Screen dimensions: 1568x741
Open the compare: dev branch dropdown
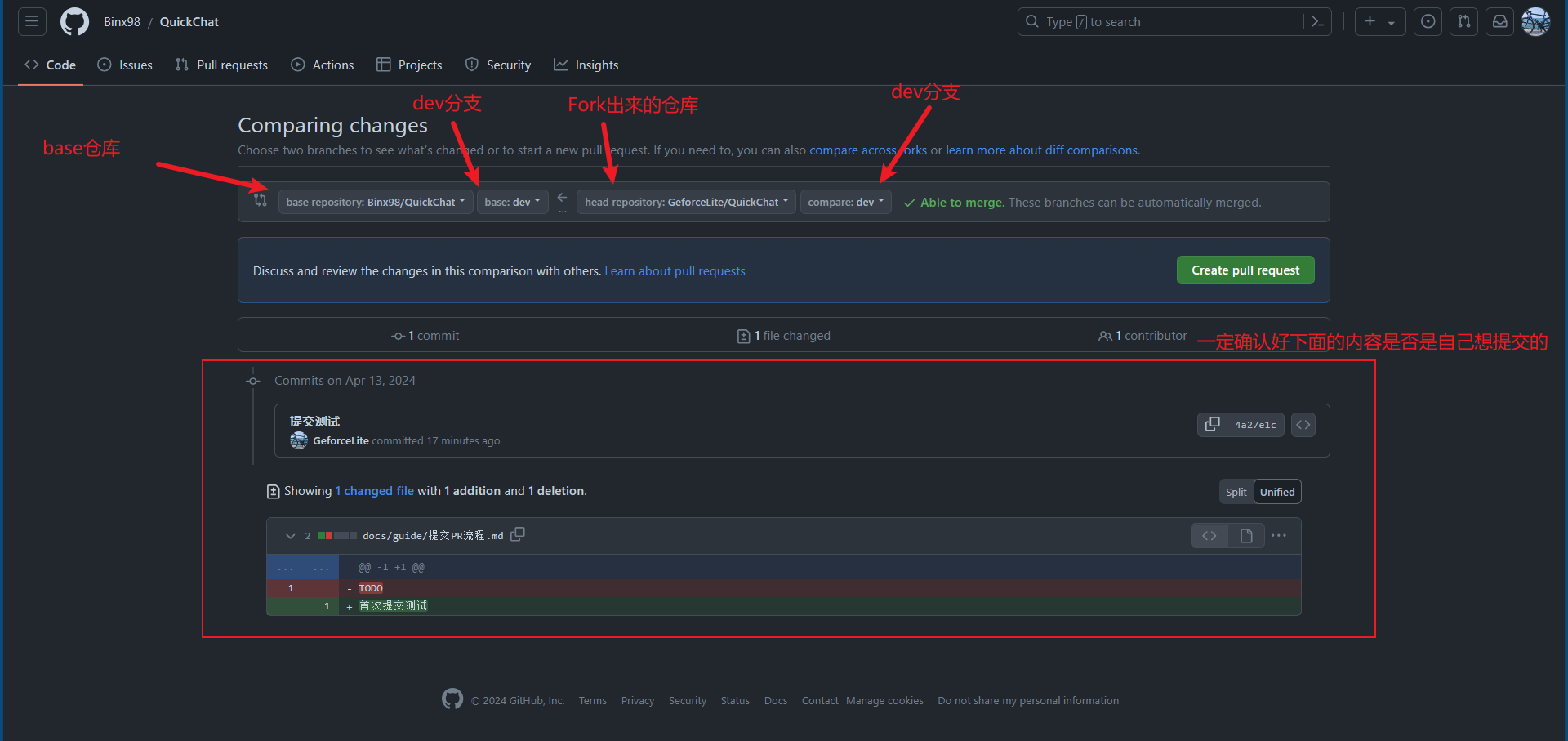click(x=846, y=202)
